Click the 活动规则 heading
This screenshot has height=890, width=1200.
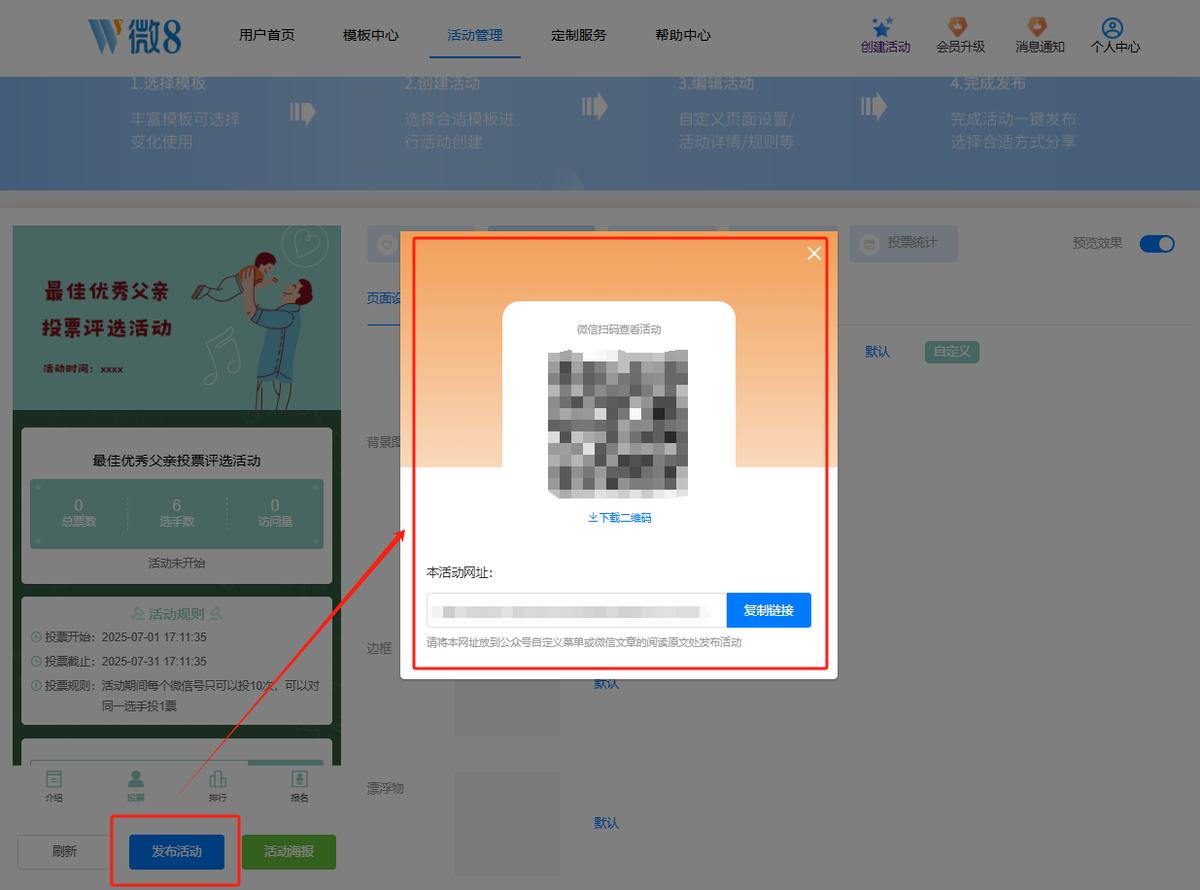(x=177, y=614)
